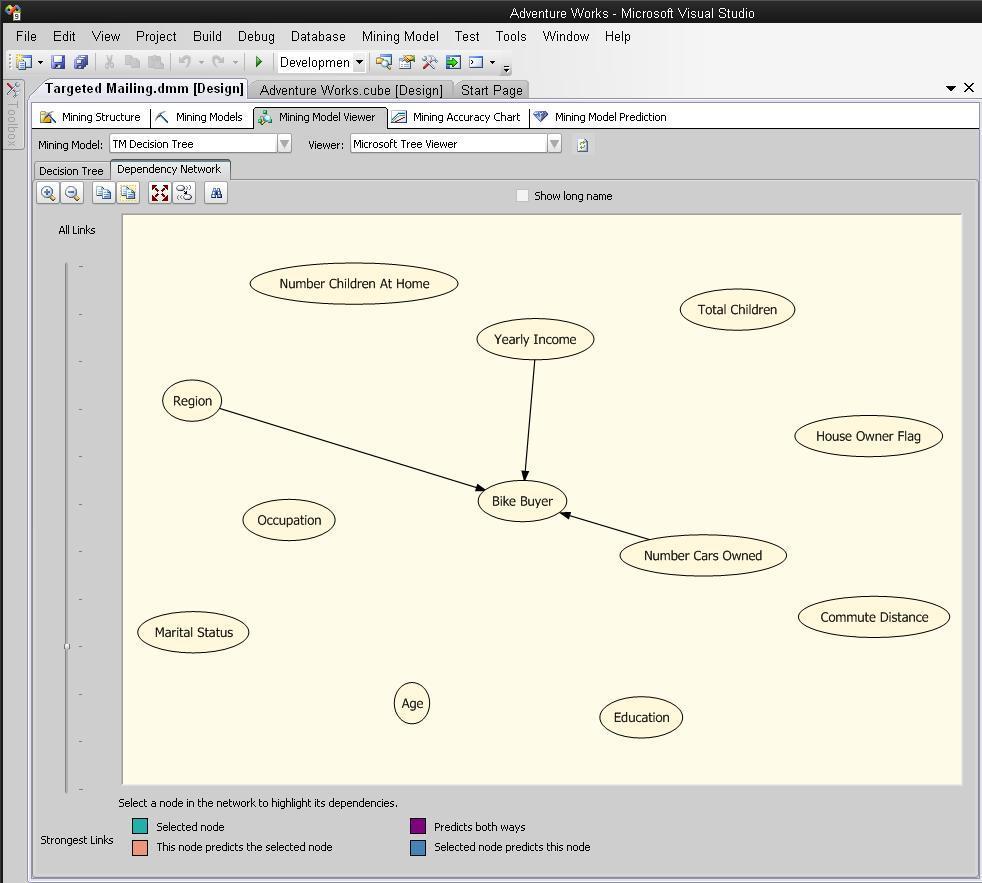This screenshot has height=883, width=982.
Task: Open Solution Explorer via the magnifier toolbar icon
Action: tap(383, 62)
